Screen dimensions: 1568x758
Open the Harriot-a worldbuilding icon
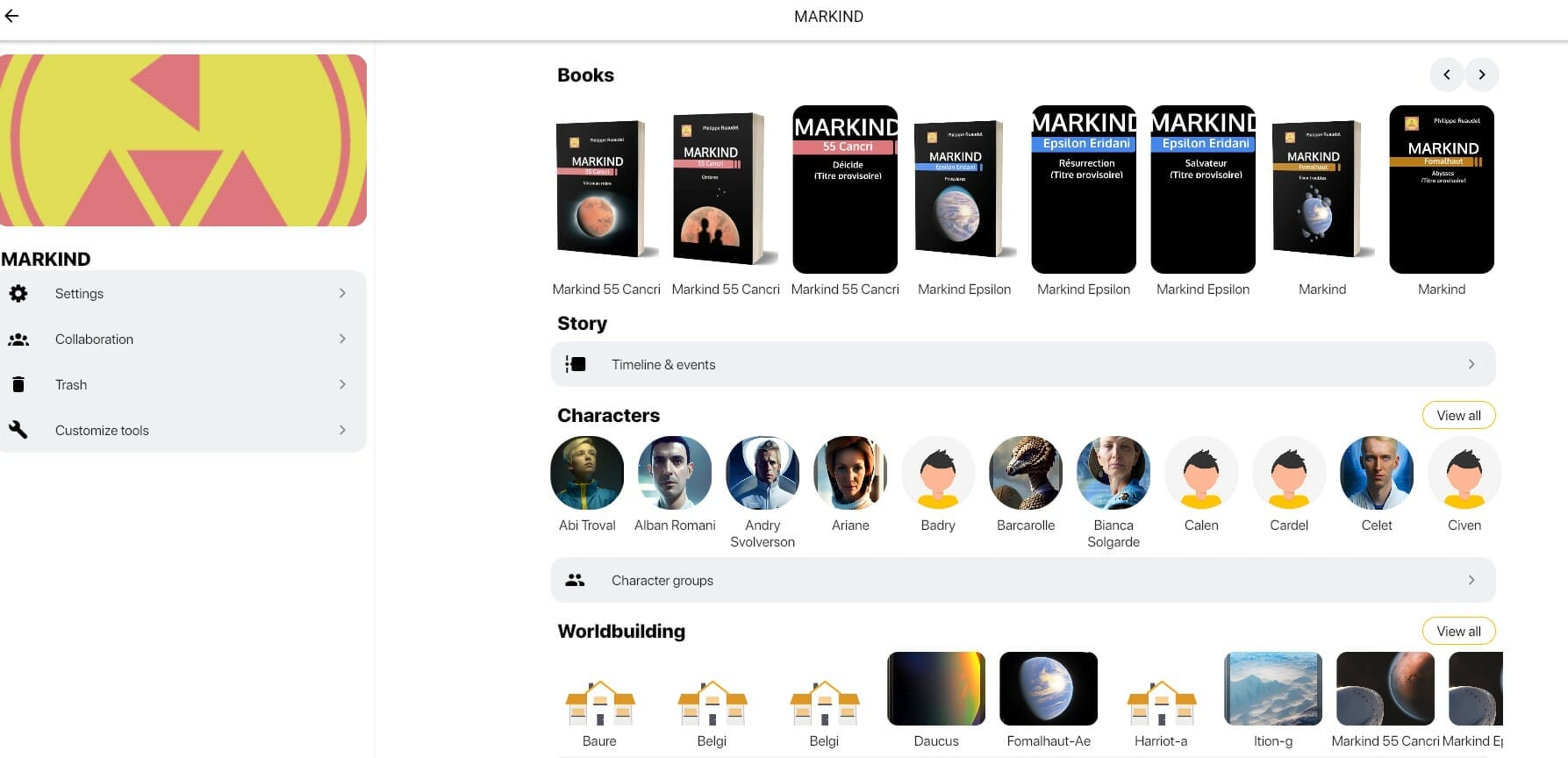(x=1162, y=703)
